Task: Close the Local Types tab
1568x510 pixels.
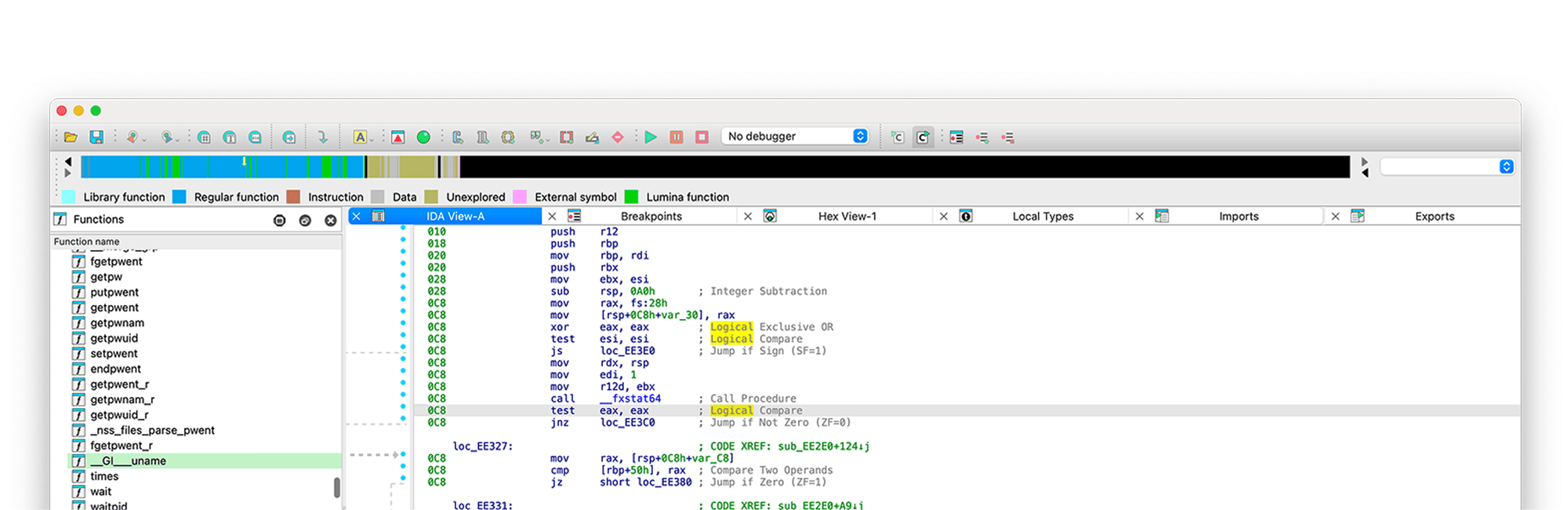Action: pos(944,217)
